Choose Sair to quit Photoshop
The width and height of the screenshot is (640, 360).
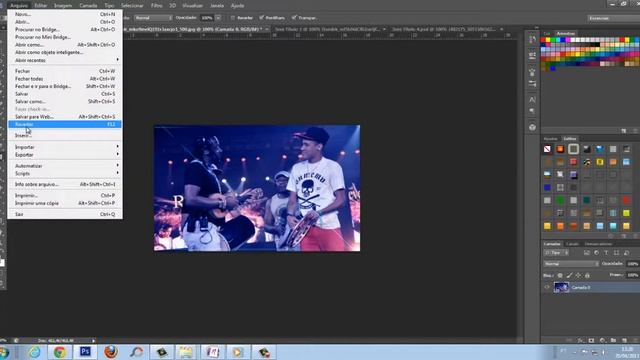point(65,214)
